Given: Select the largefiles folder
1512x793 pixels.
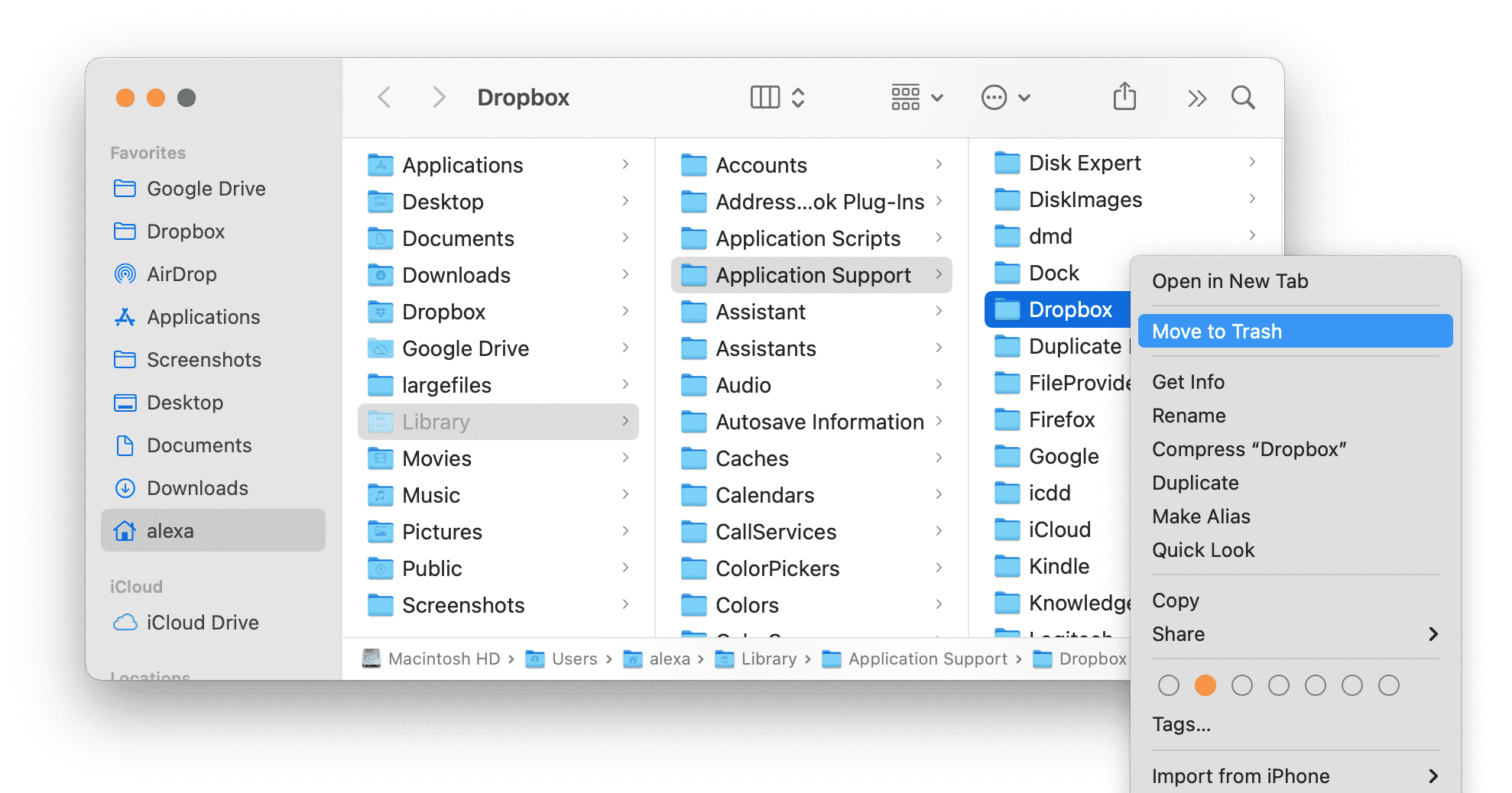Looking at the screenshot, I should click(x=498, y=385).
